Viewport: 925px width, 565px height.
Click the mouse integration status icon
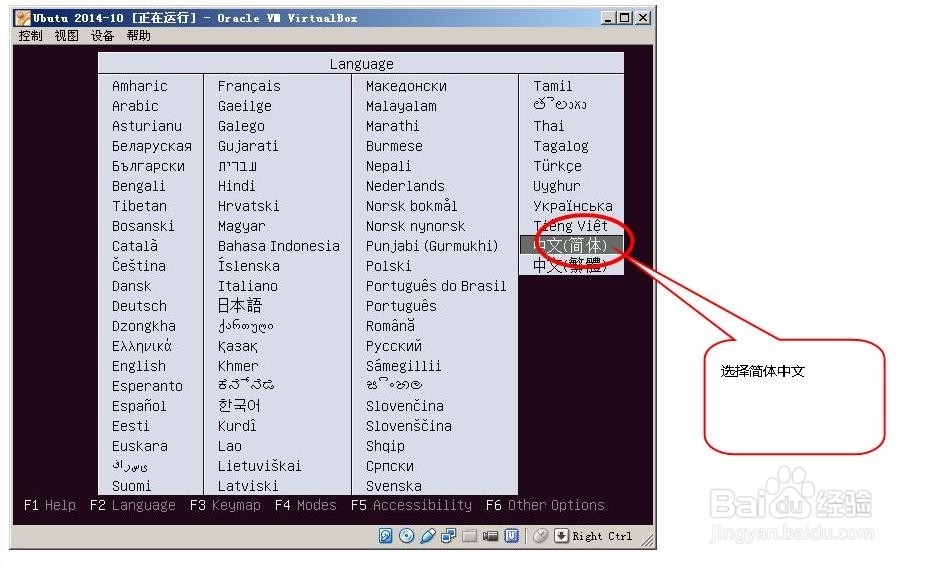(540, 536)
